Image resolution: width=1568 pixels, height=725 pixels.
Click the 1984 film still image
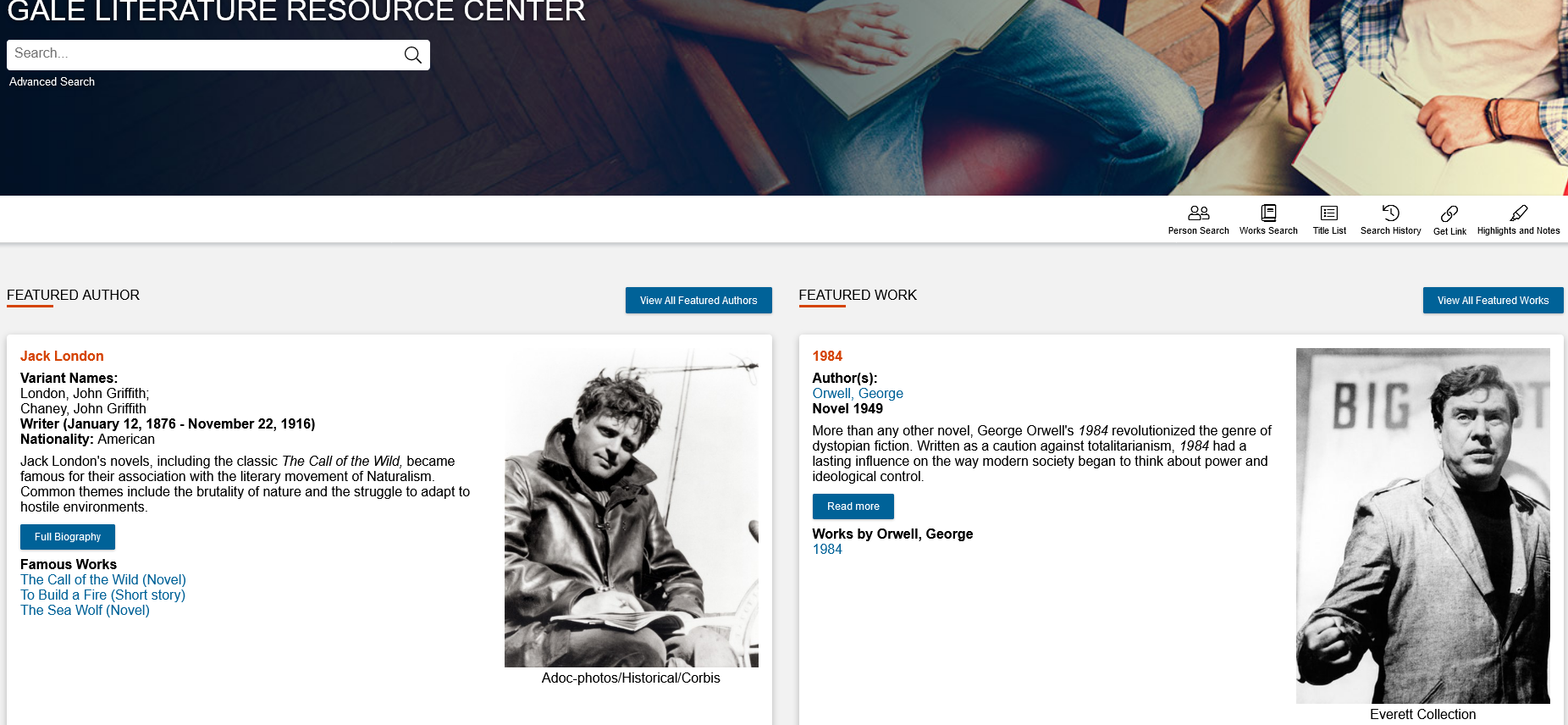pyautogui.click(x=1422, y=525)
